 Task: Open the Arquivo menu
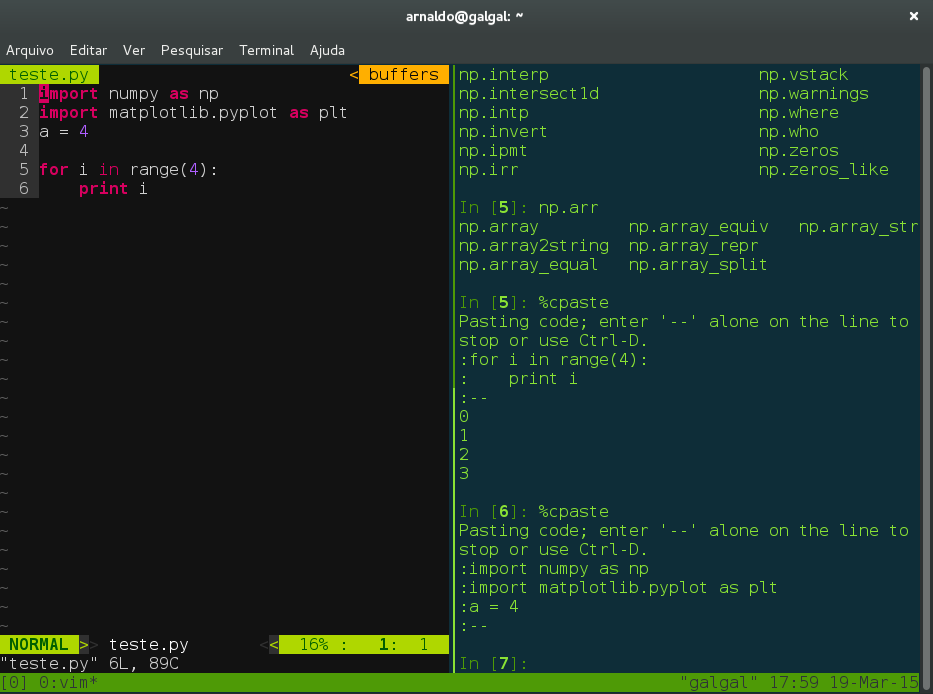pos(30,50)
